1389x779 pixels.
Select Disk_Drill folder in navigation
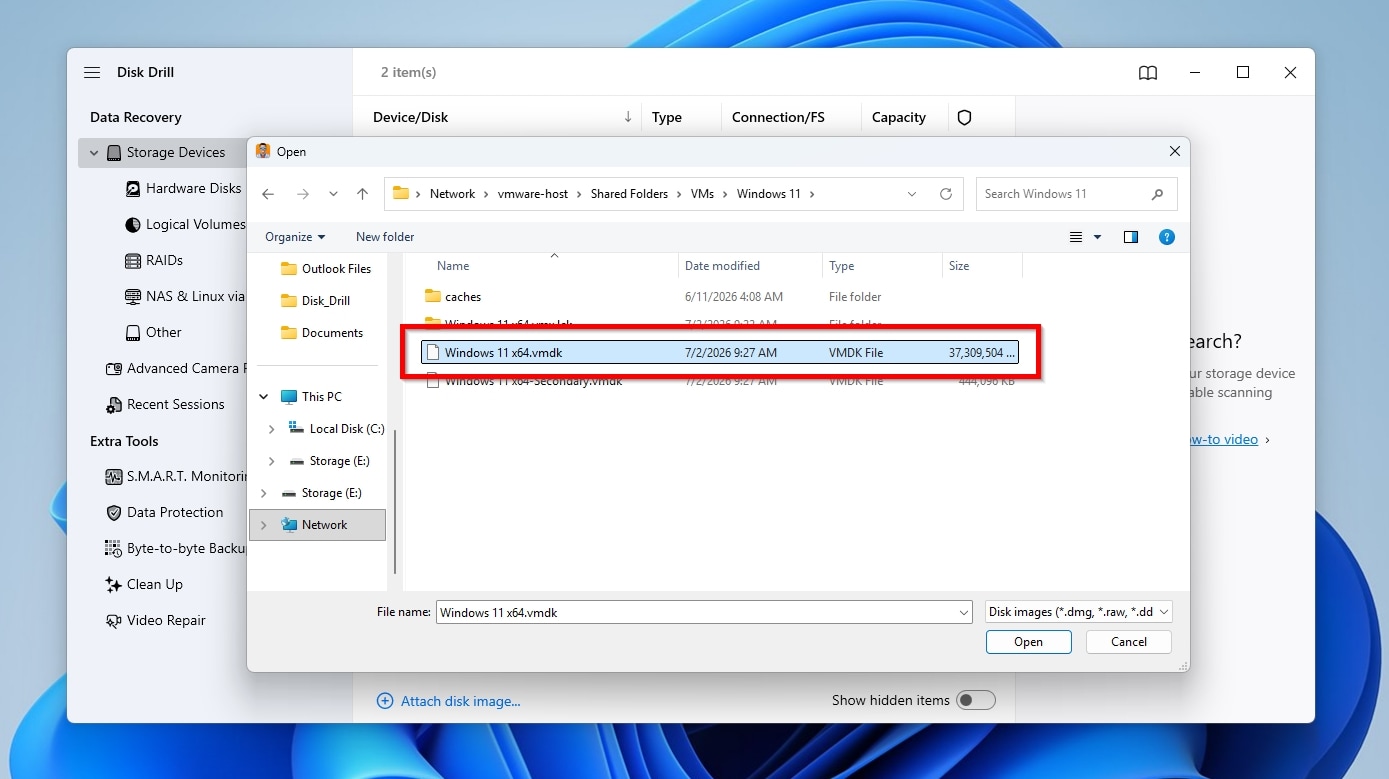click(x=316, y=301)
